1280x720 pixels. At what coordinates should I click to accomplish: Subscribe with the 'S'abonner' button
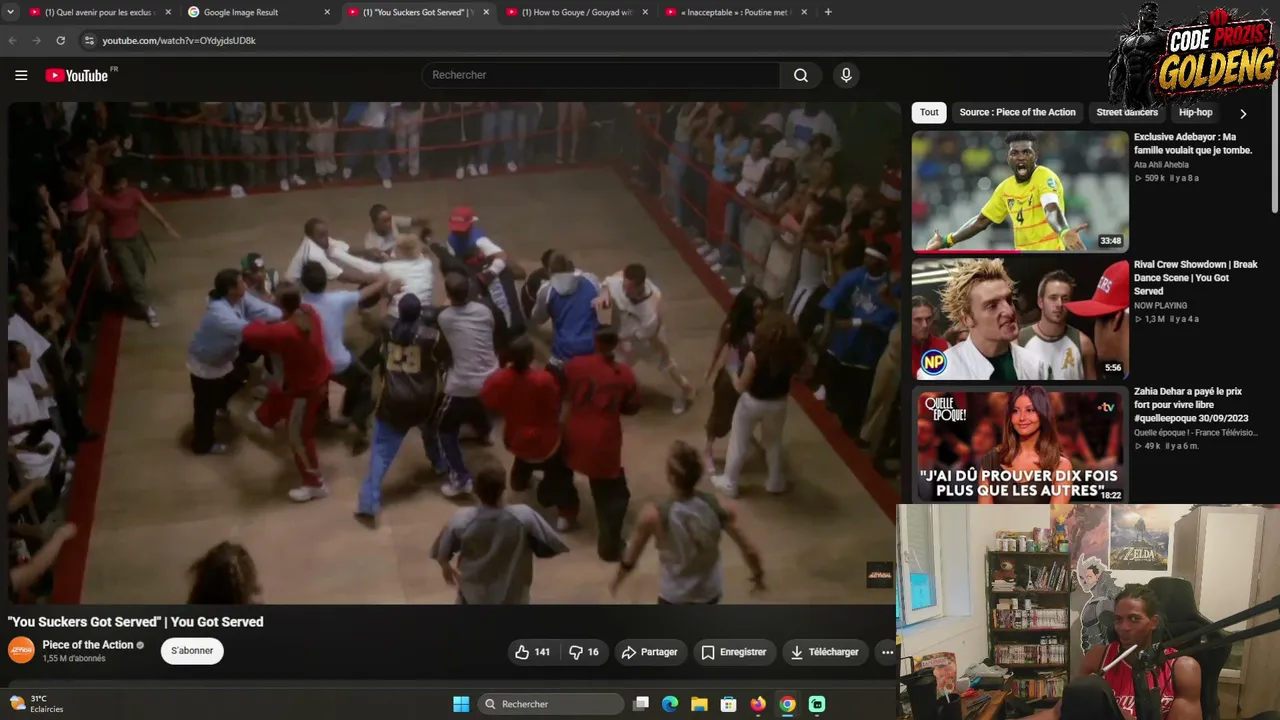(192, 651)
